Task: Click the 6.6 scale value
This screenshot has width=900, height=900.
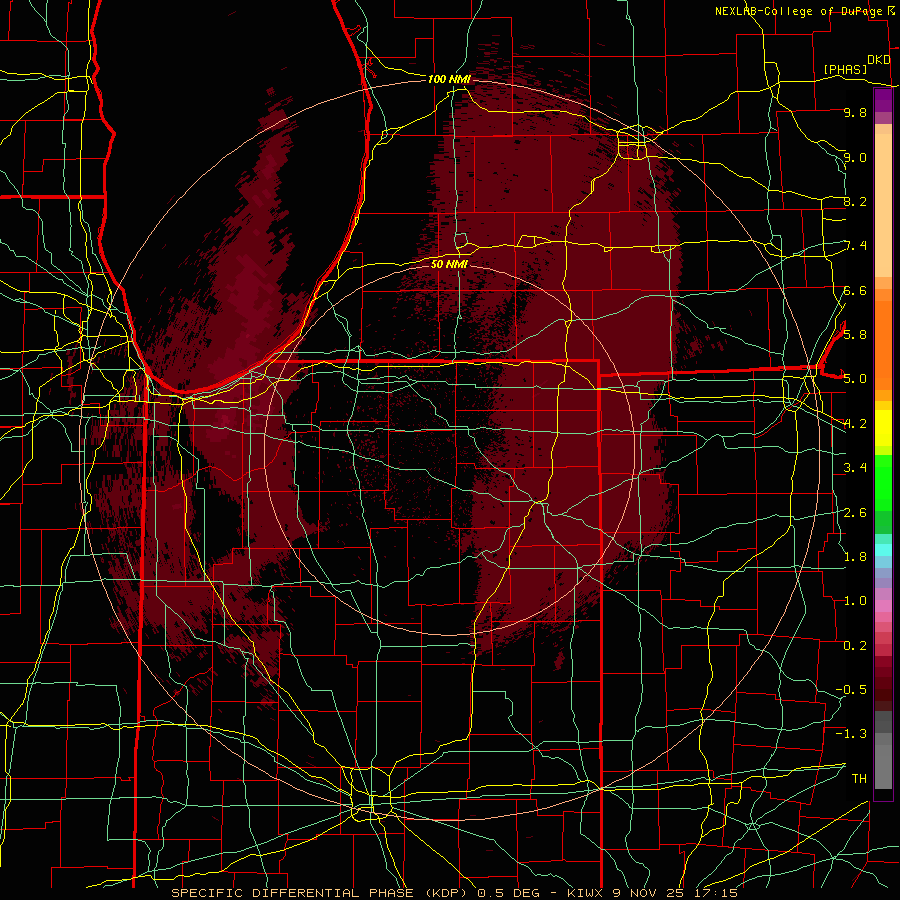Action: 855,290
